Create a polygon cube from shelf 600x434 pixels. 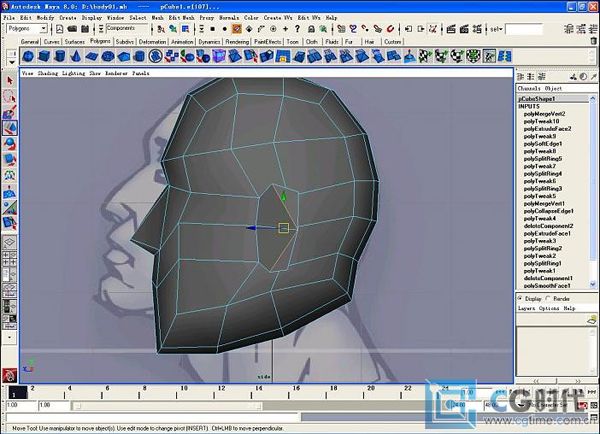44,57
